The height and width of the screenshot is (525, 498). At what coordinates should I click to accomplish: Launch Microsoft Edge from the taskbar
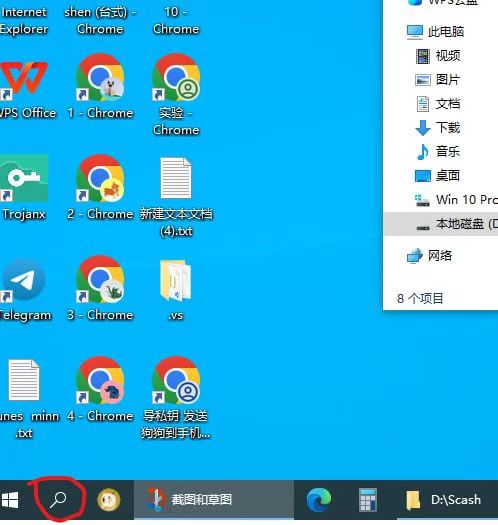click(x=318, y=500)
